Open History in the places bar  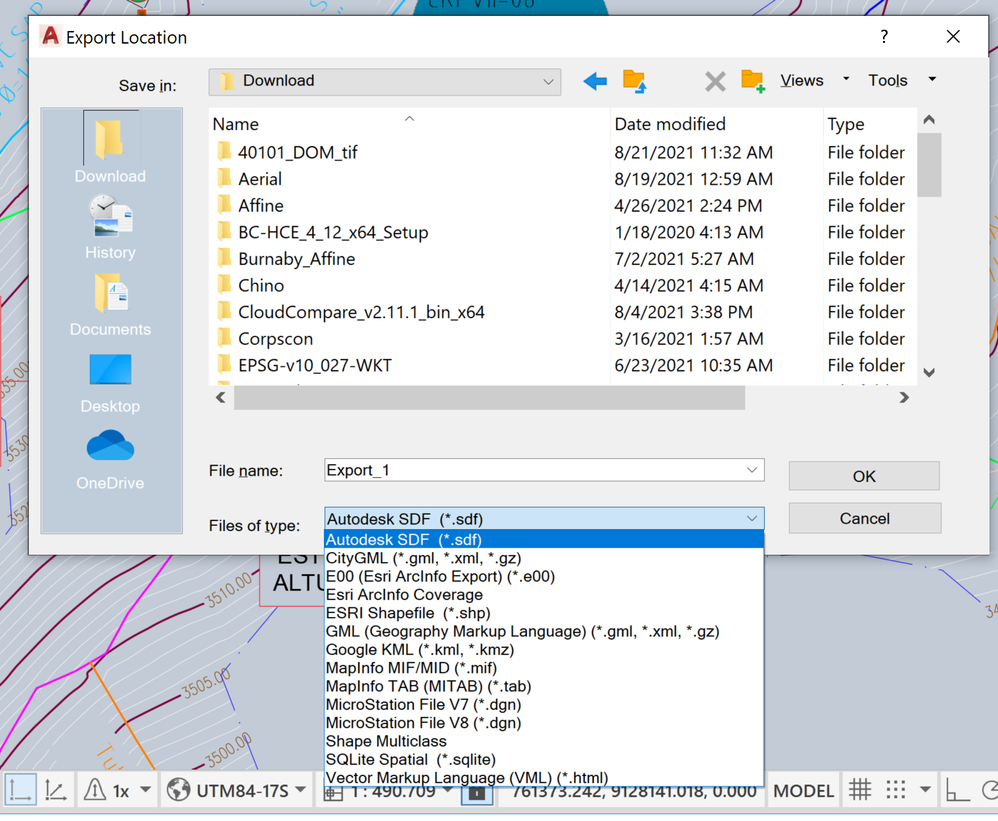110,228
